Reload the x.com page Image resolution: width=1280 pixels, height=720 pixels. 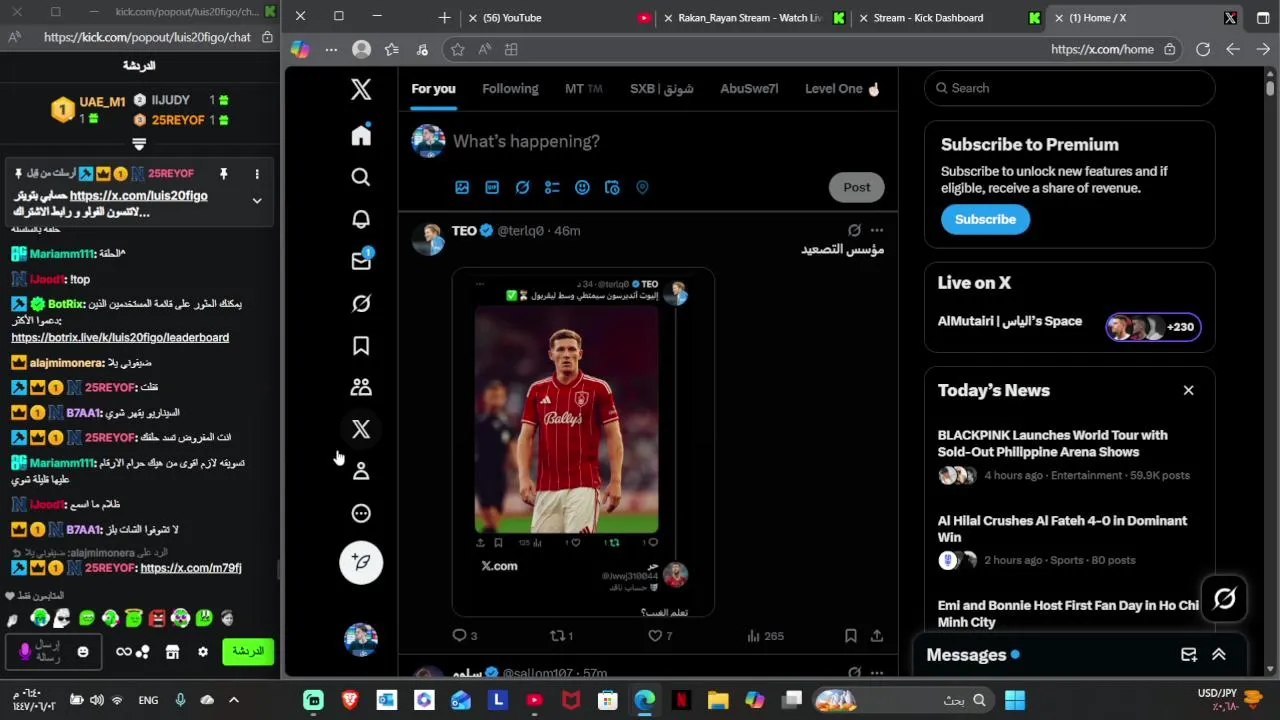pyautogui.click(x=1203, y=49)
